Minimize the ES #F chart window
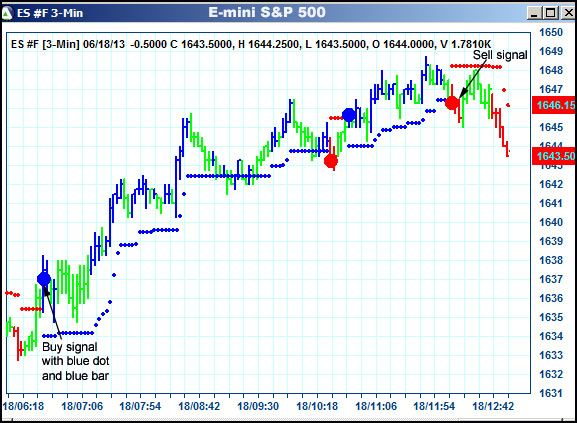 534,14
